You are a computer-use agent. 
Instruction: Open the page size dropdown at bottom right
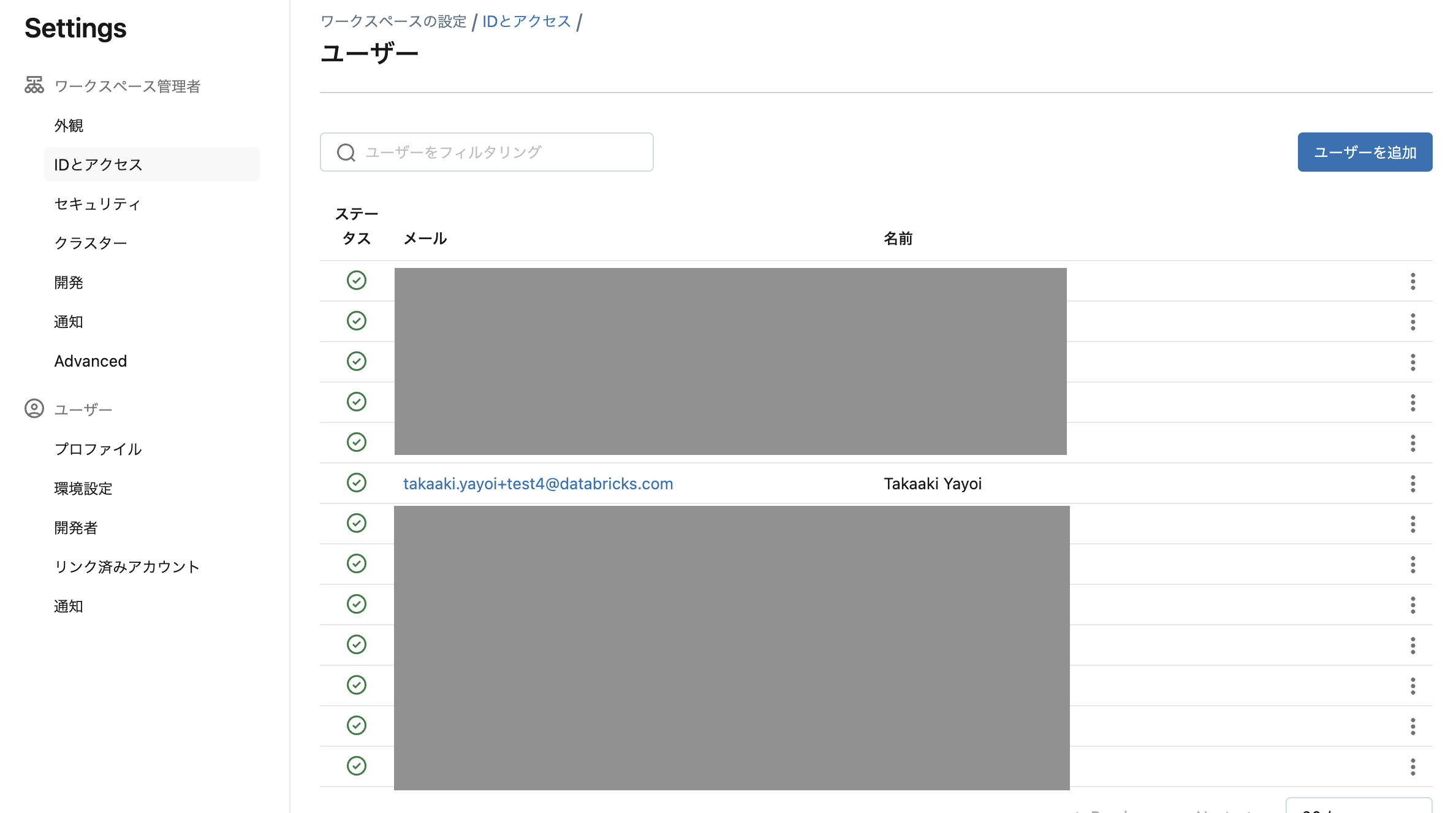[x=1359, y=806]
